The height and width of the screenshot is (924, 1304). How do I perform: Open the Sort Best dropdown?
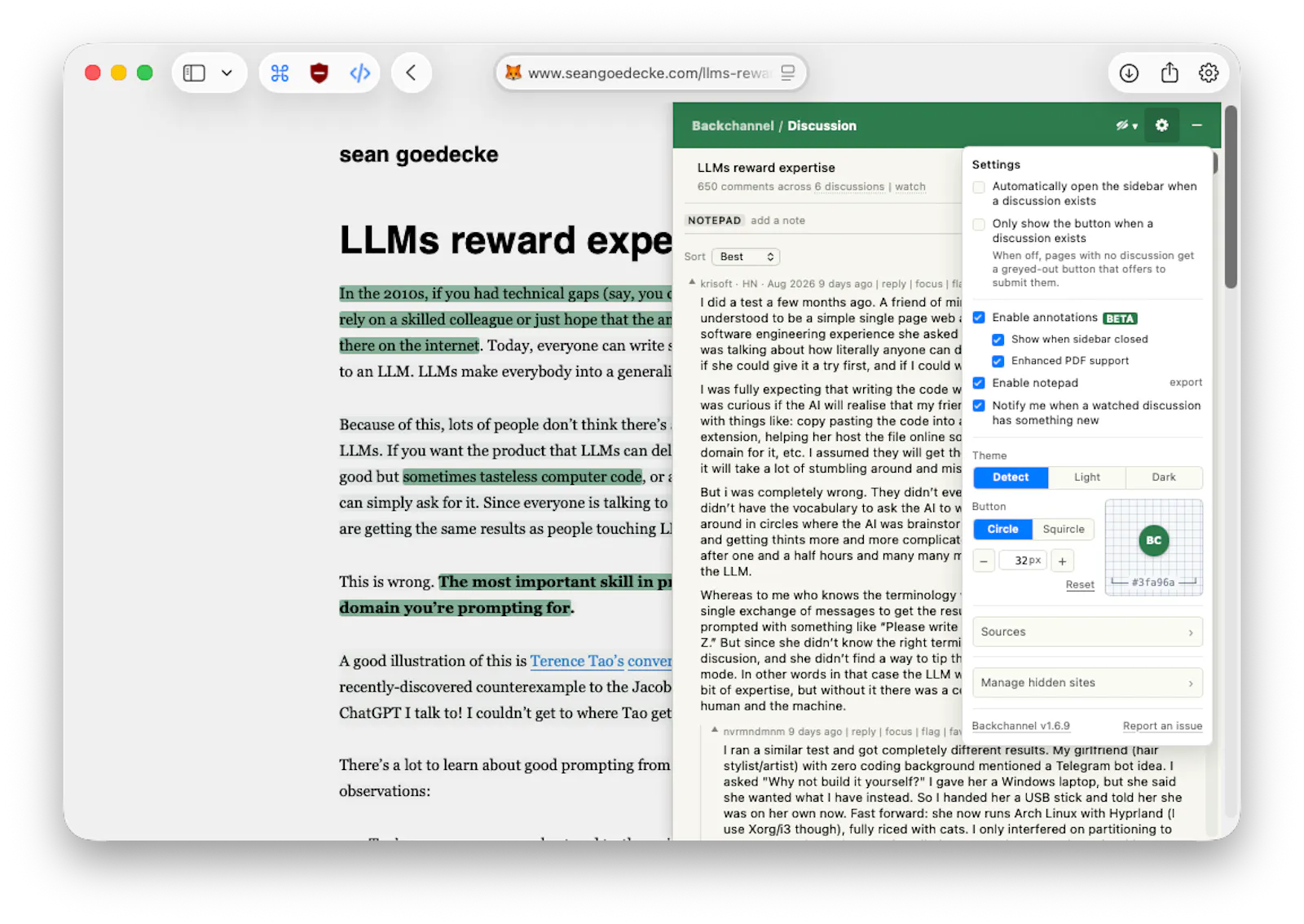(746, 257)
